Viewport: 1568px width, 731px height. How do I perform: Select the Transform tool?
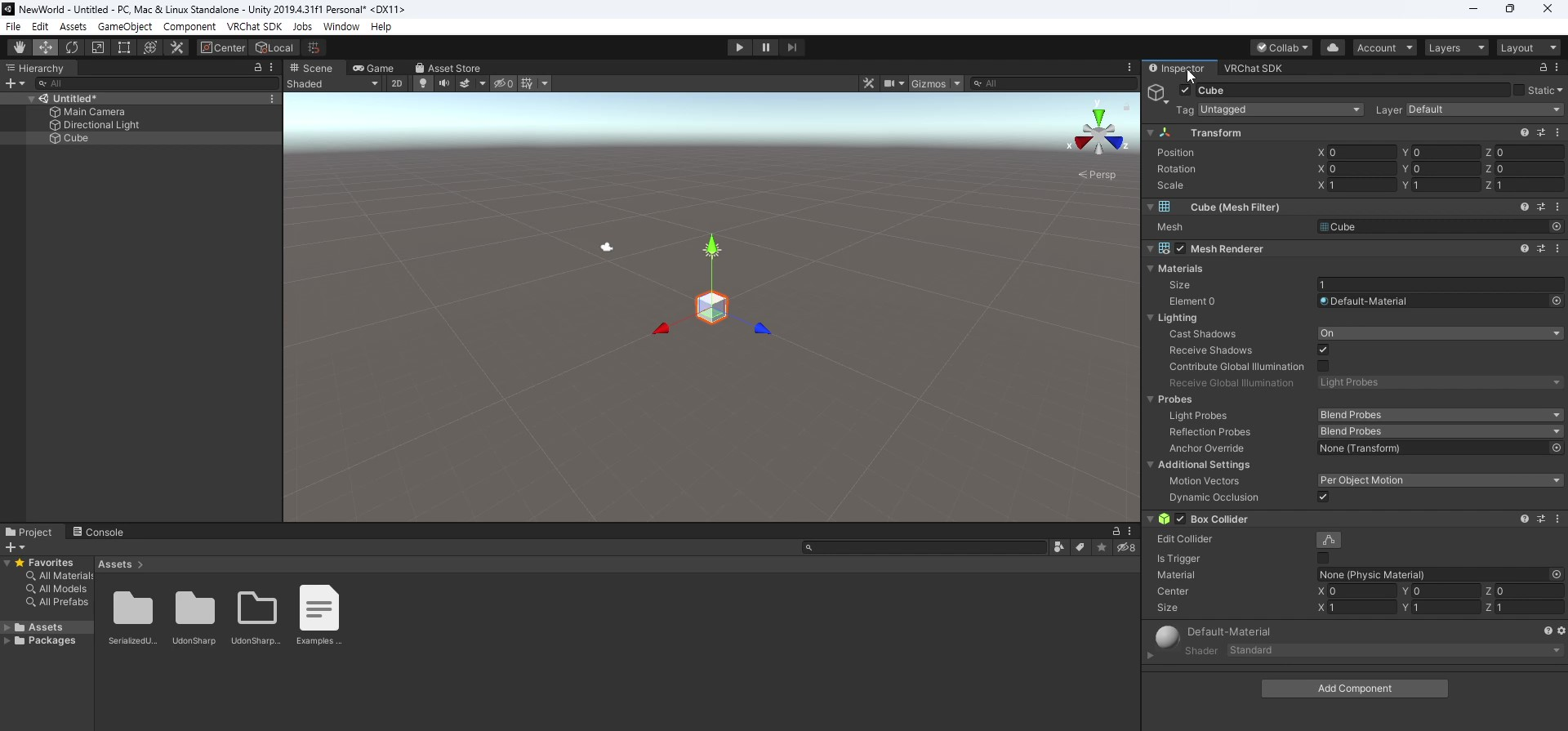tap(150, 47)
